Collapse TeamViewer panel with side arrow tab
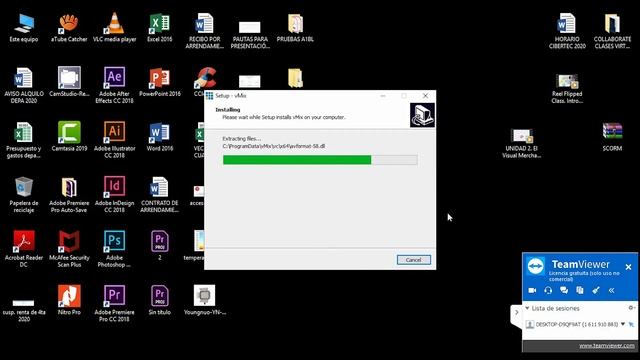 click(x=516, y=313)
